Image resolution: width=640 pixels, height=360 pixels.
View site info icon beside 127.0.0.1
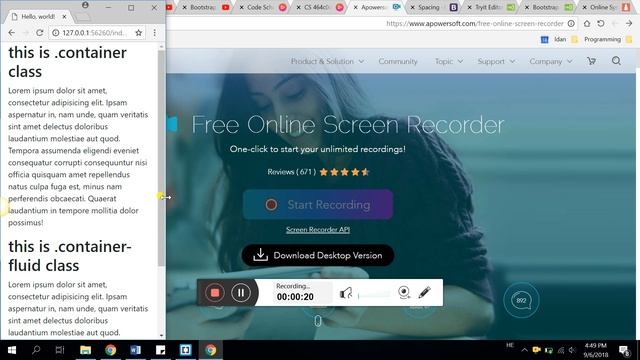[x=56, y=33]
